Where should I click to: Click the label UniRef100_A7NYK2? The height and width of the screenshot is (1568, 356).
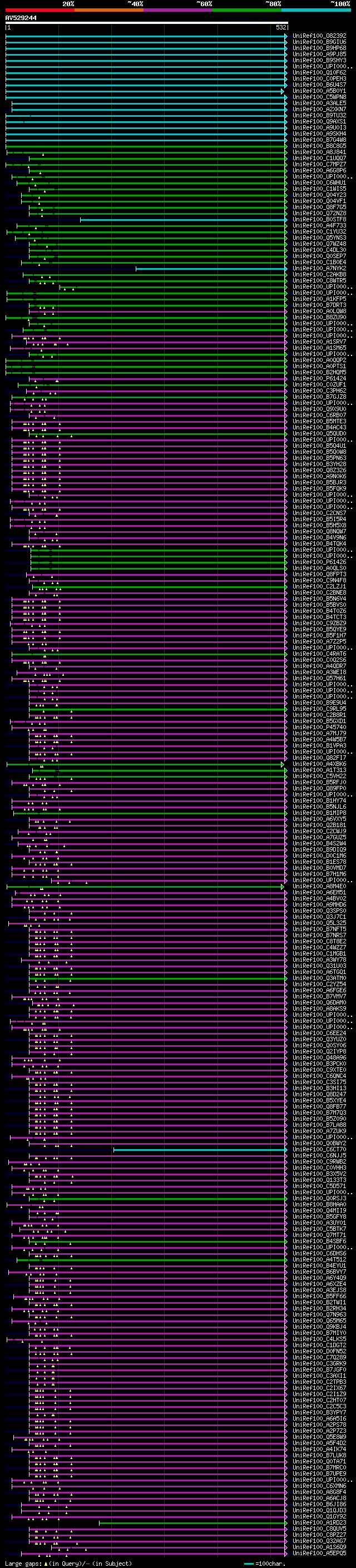tap(319, 269)
